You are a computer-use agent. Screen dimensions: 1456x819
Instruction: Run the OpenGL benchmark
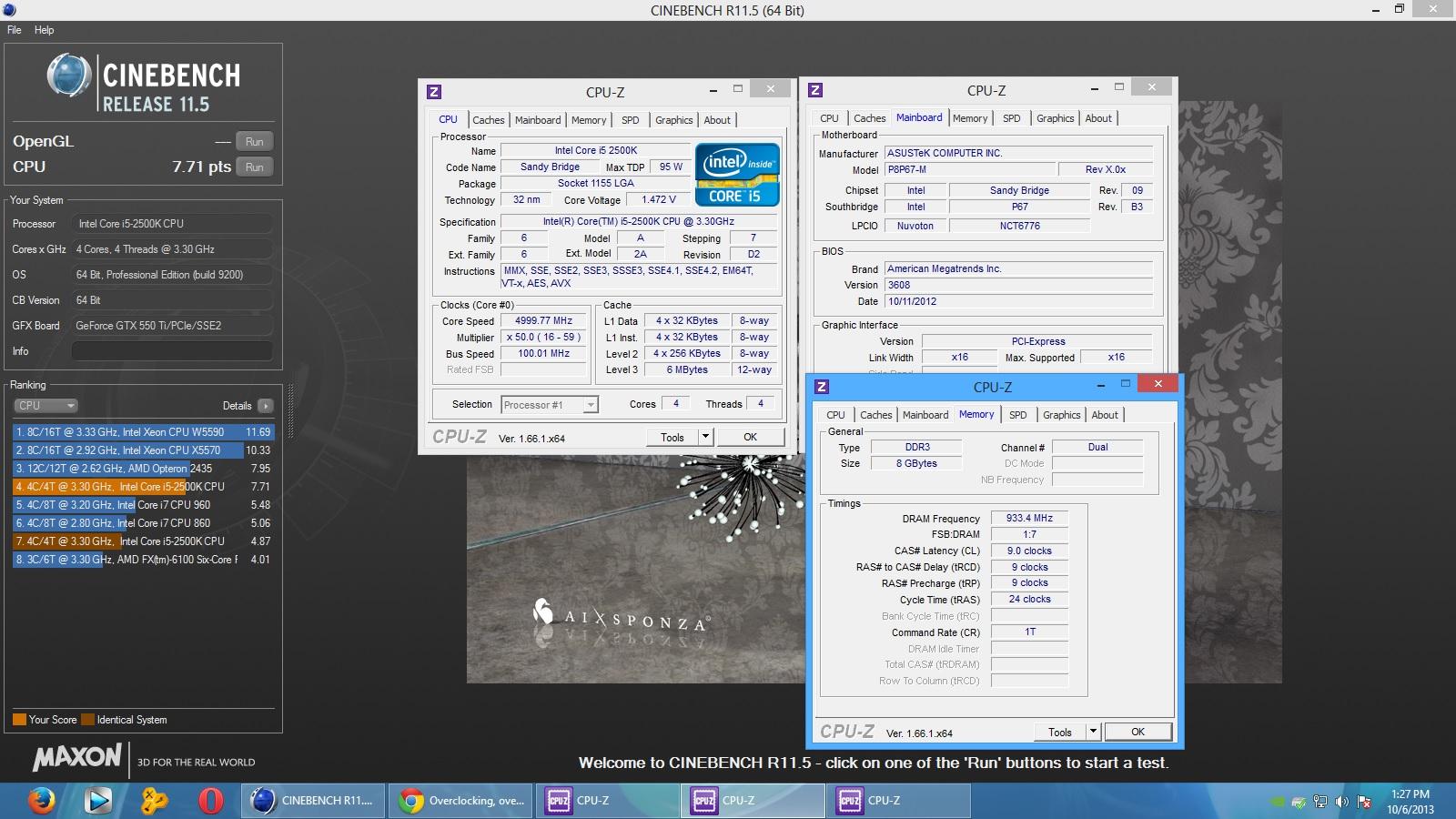(x=255, y=141)
